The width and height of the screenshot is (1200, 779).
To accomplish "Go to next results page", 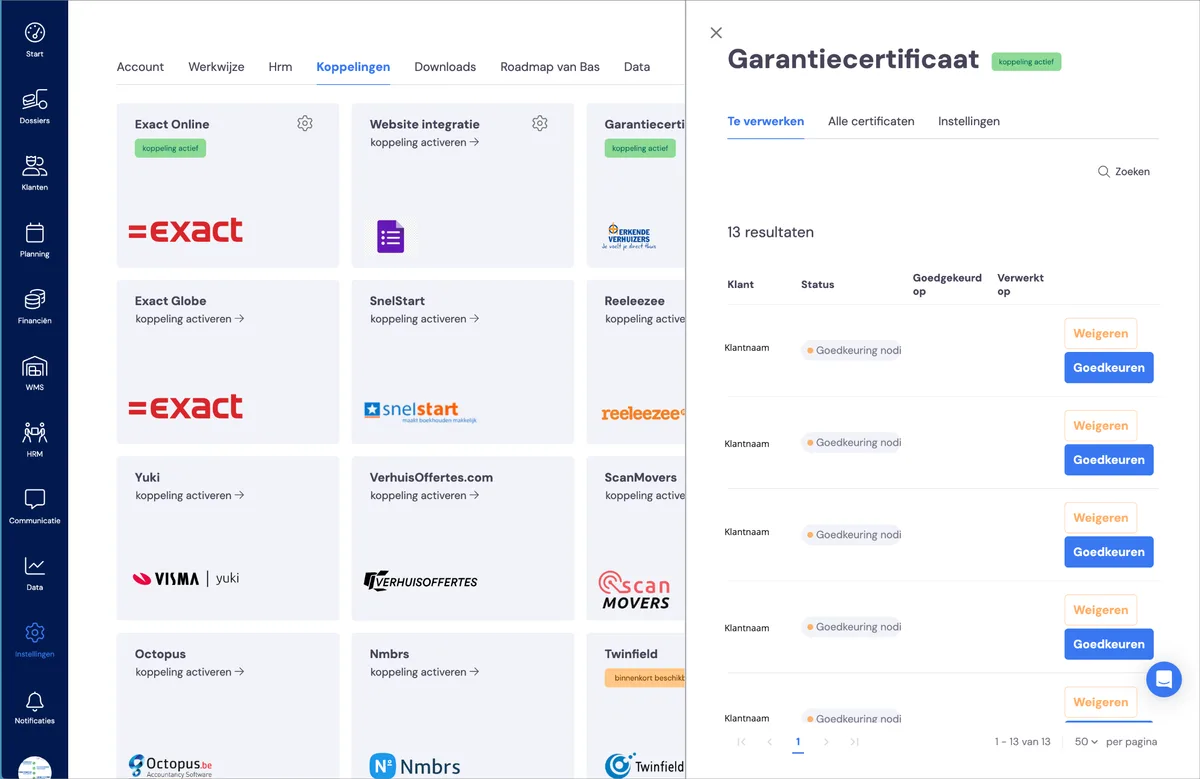I will tap(826, 742).
